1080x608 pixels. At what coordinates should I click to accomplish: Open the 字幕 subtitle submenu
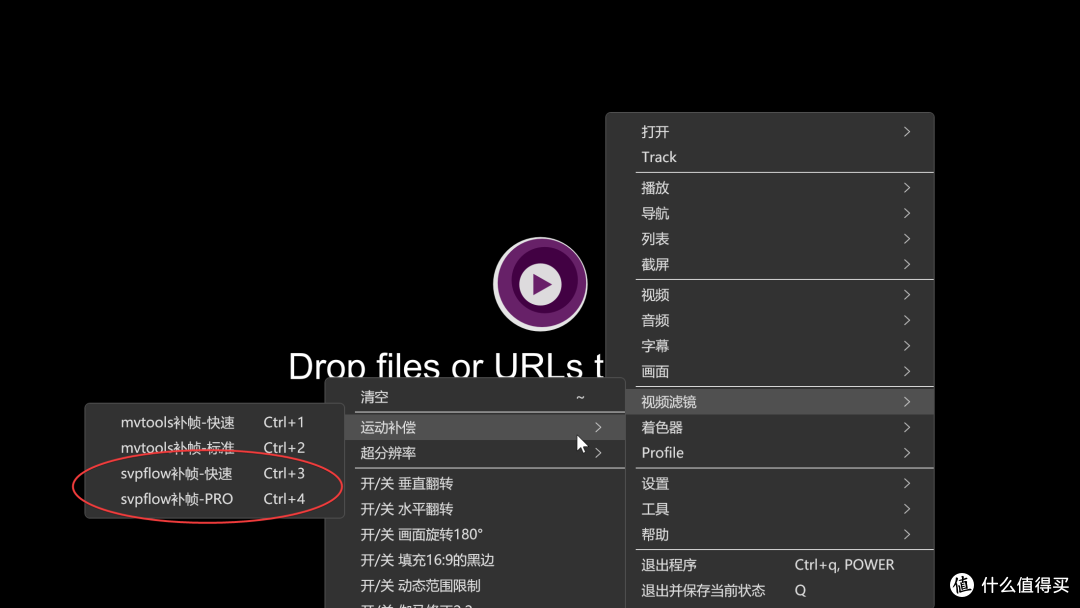click(769, 346)
